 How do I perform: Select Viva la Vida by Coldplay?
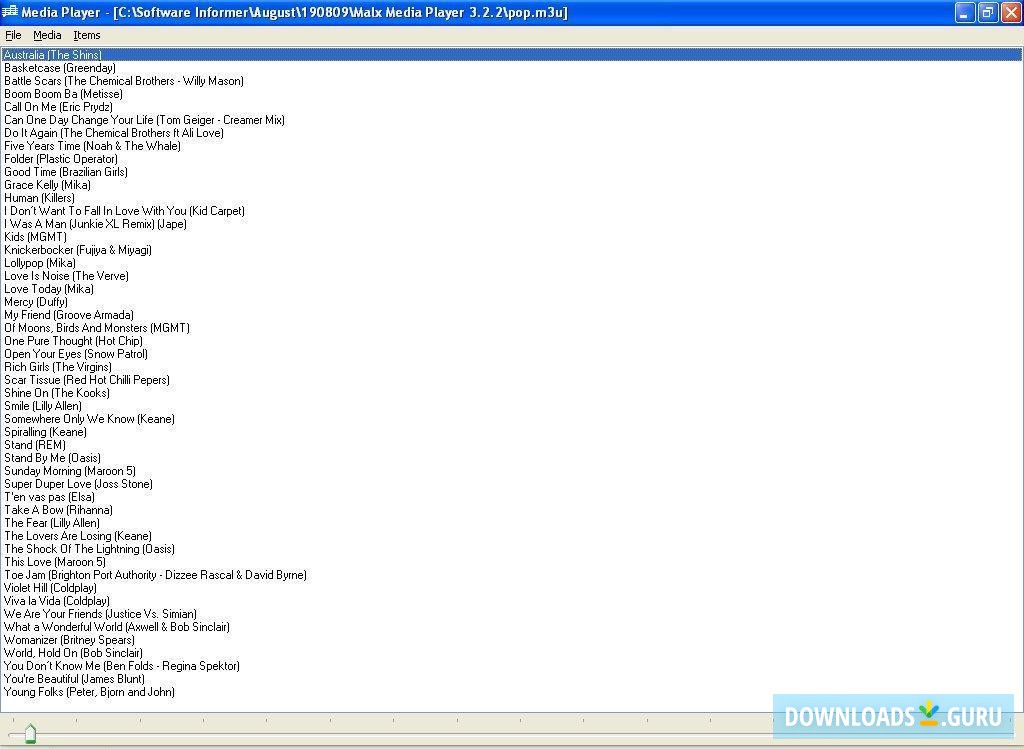pyautogui.click(x=56, y=601)
